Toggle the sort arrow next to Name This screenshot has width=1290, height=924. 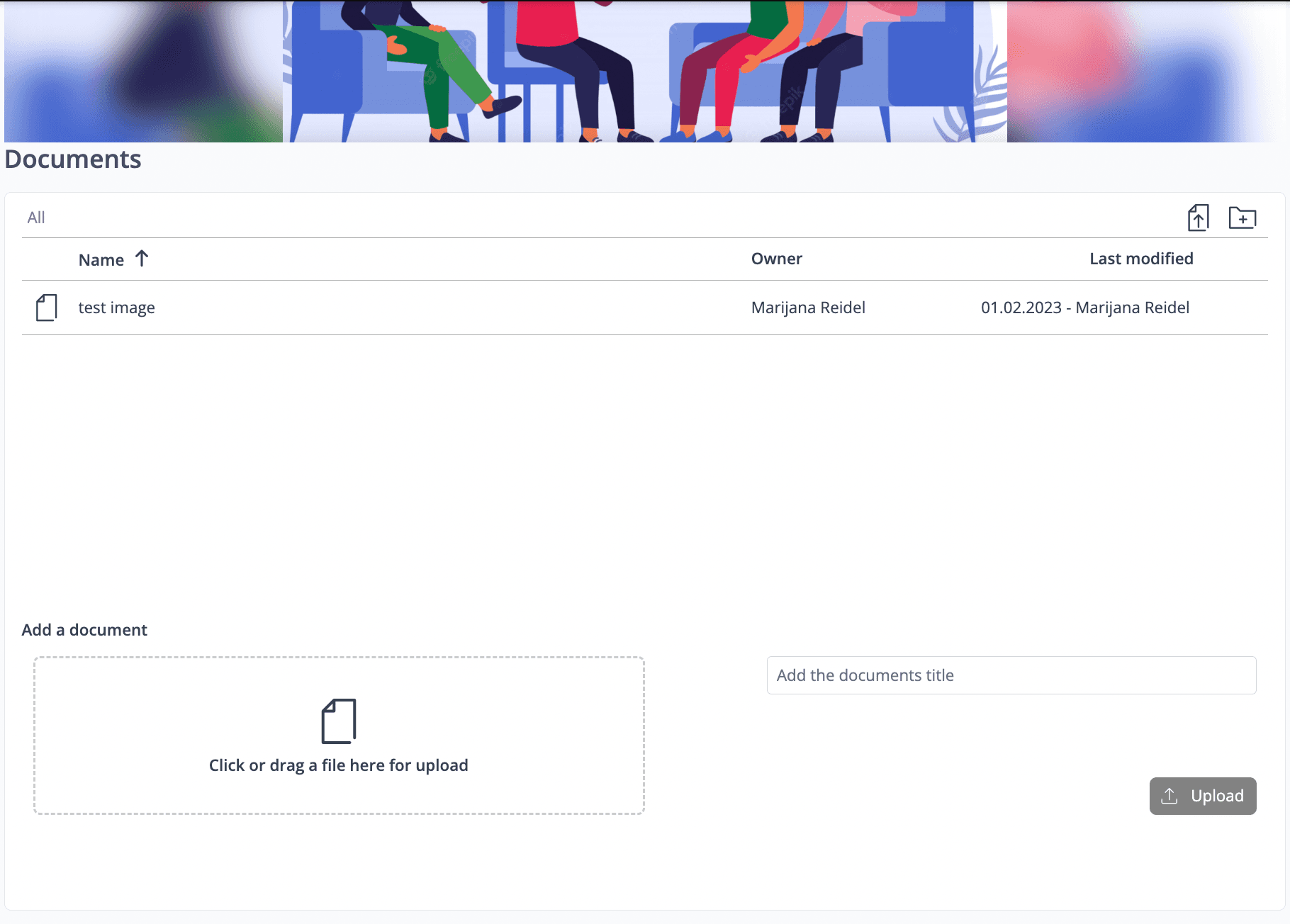142,259
